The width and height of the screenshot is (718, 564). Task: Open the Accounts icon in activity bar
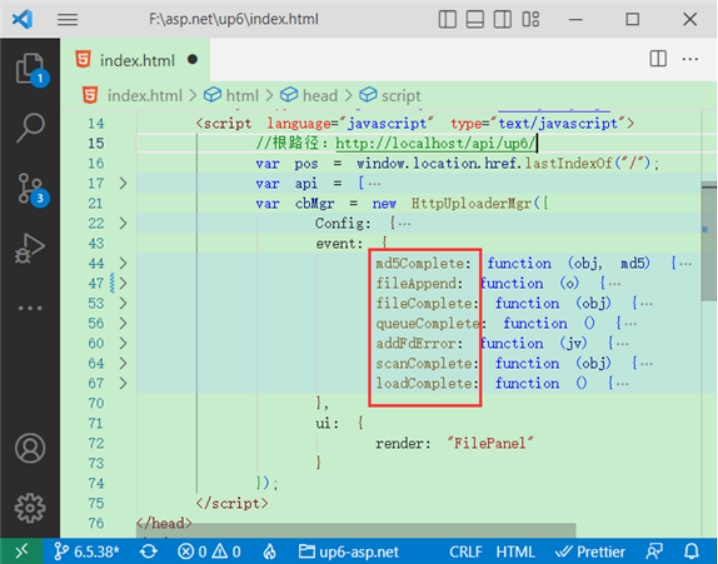pyautogui.click(x=30, y=448)
